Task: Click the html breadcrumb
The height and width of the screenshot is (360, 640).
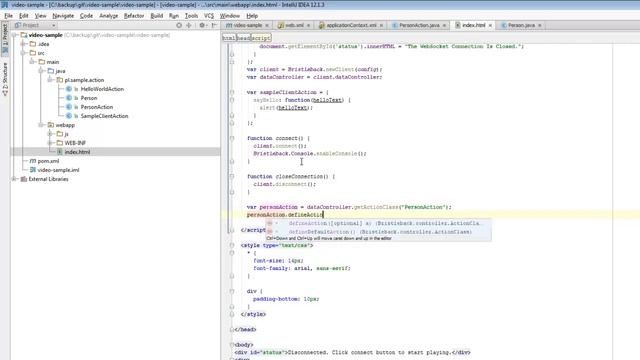Action: [229, 38]
